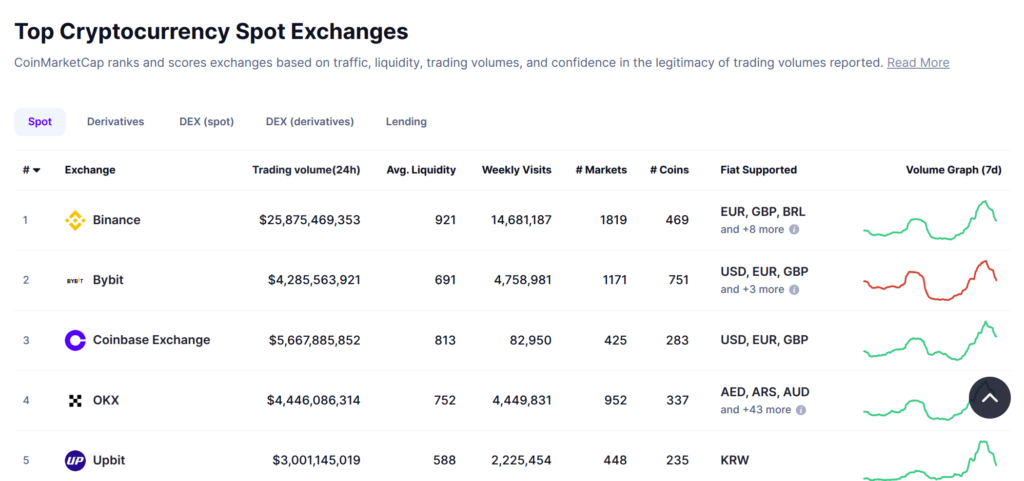
Task: Click Upbit's 7d volume graph
Action: coord(930,461)
